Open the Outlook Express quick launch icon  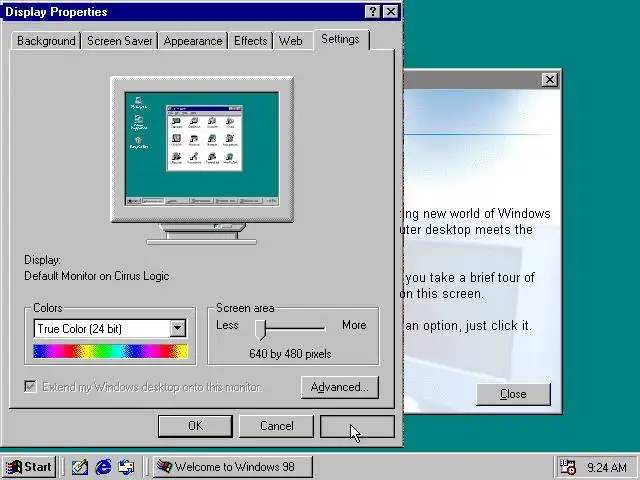tap(126, 467)
